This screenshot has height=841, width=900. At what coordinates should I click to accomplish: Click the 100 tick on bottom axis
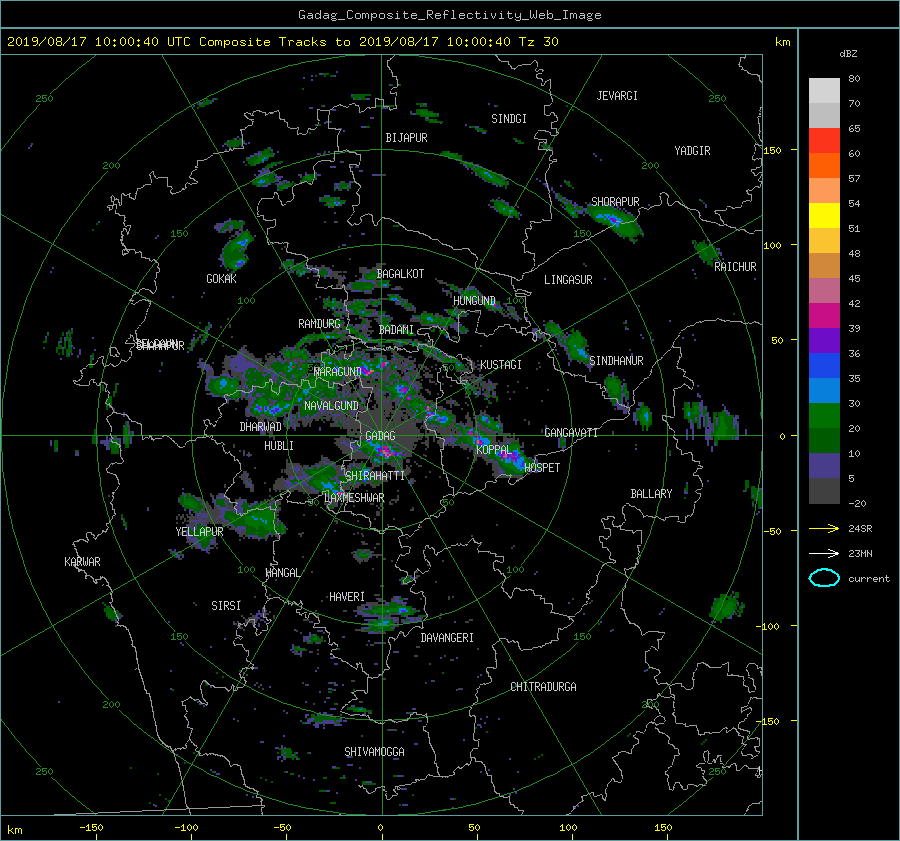(x=568, y=828)
